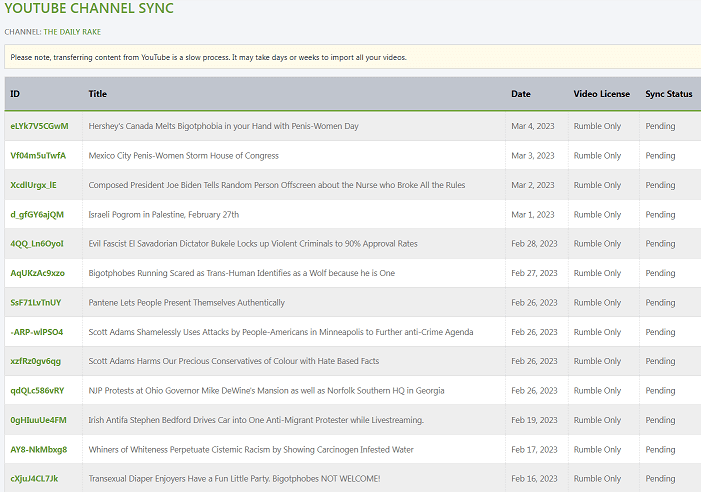Click the Title column header
Screen dimensions: 701x492
97,94
